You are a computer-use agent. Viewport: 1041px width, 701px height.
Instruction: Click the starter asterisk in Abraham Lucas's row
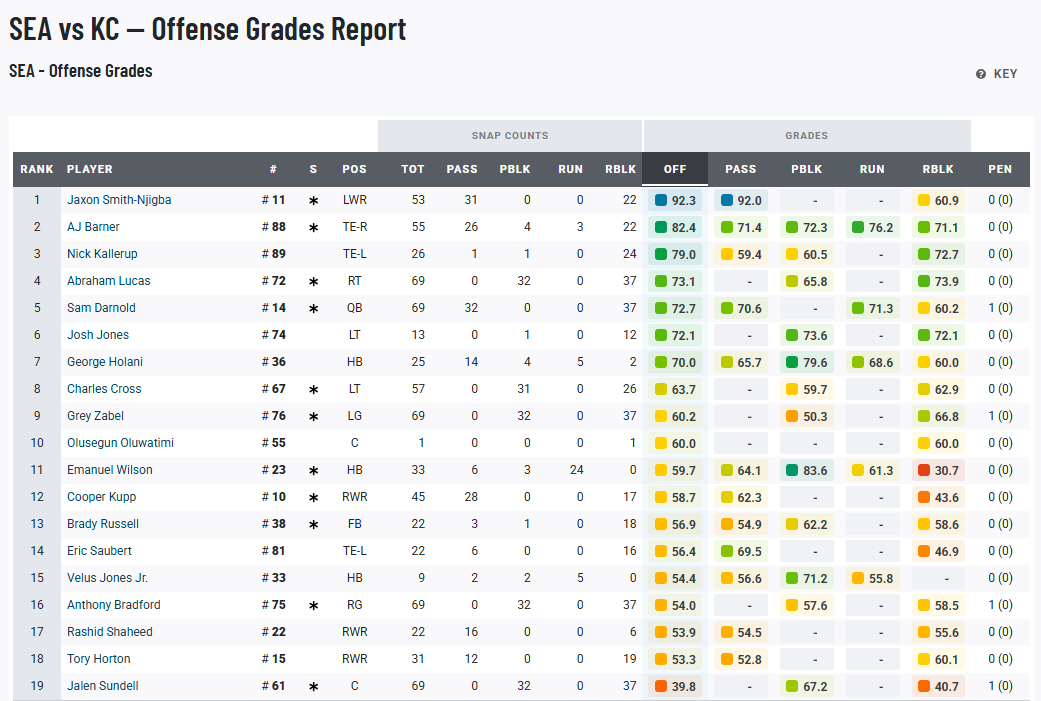pyautogui.click(x=313, y=281)
